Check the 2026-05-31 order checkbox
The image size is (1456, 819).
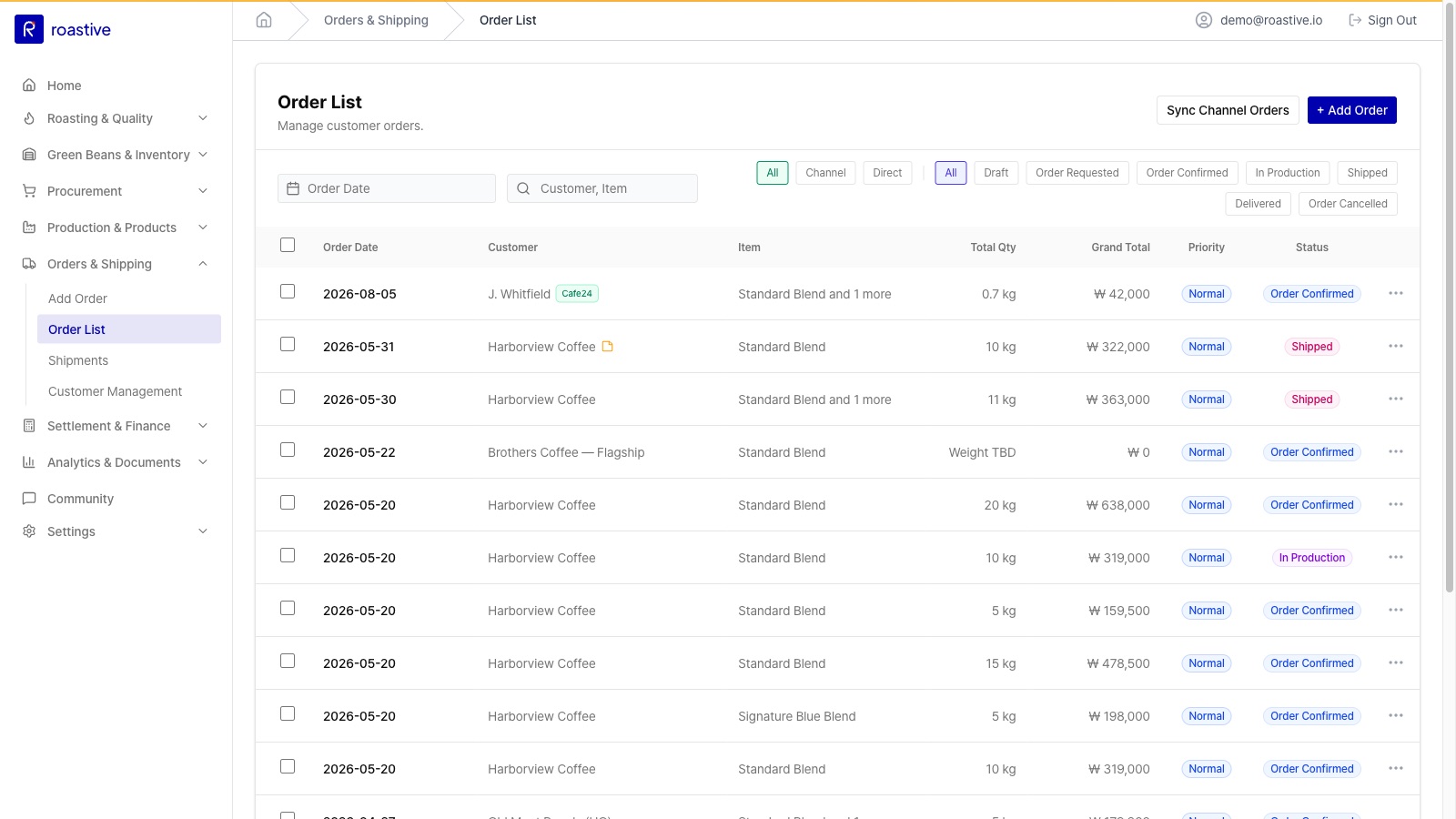click(288, 344)
